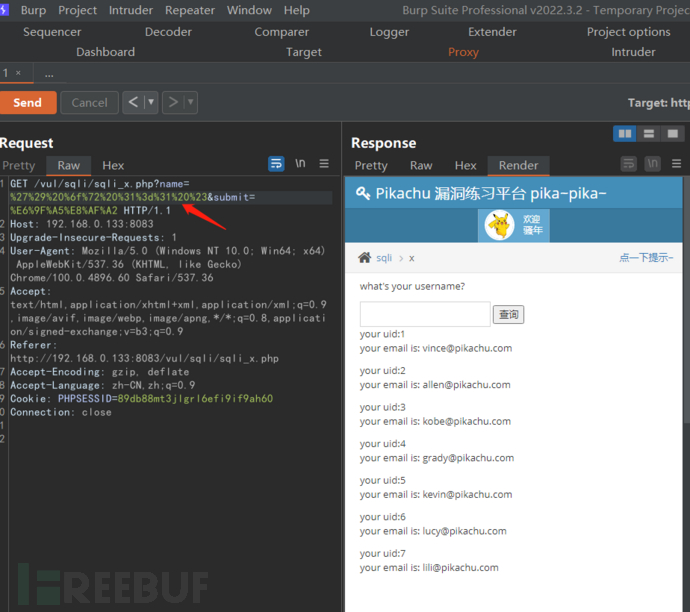Select Hex view in Response panel
The image size is (690, 612).
coord(466,165)
